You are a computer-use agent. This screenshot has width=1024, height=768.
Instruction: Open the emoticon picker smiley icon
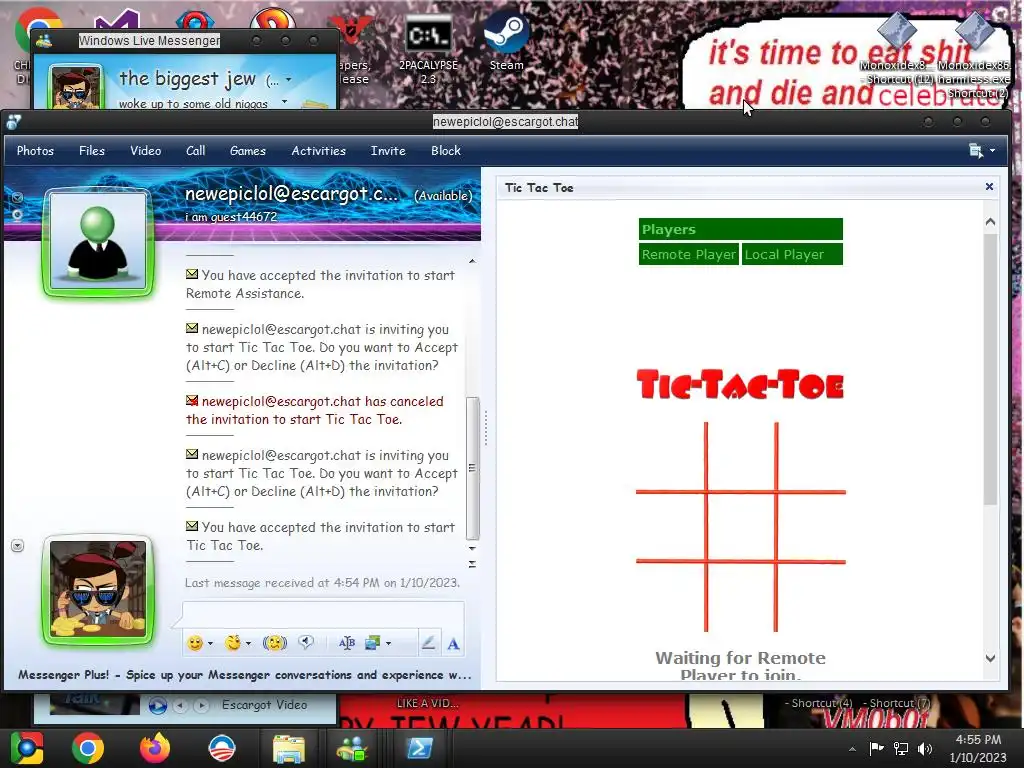coord(195,643)
